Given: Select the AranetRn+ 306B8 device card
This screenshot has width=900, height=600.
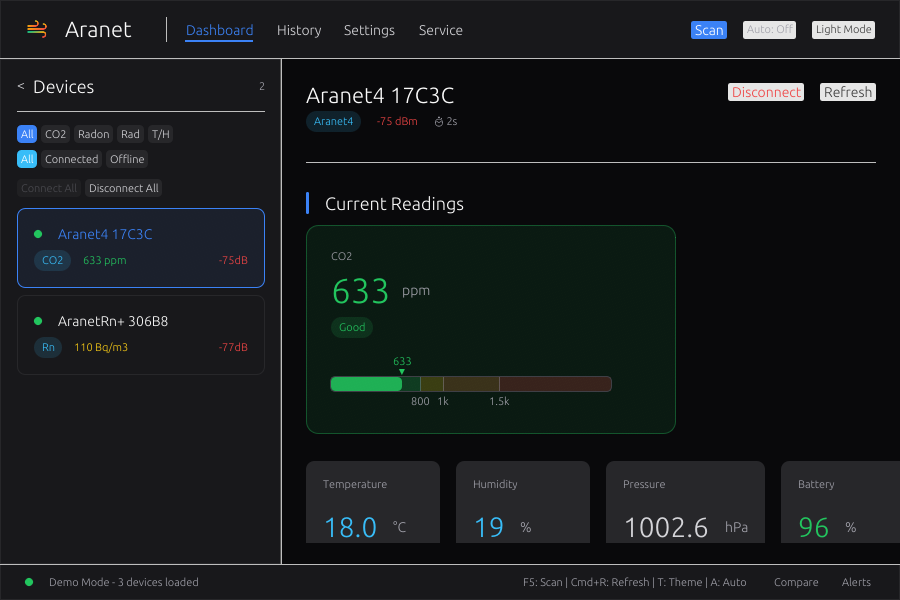Looking at the screenshot, I should click(x=141, y=334).
